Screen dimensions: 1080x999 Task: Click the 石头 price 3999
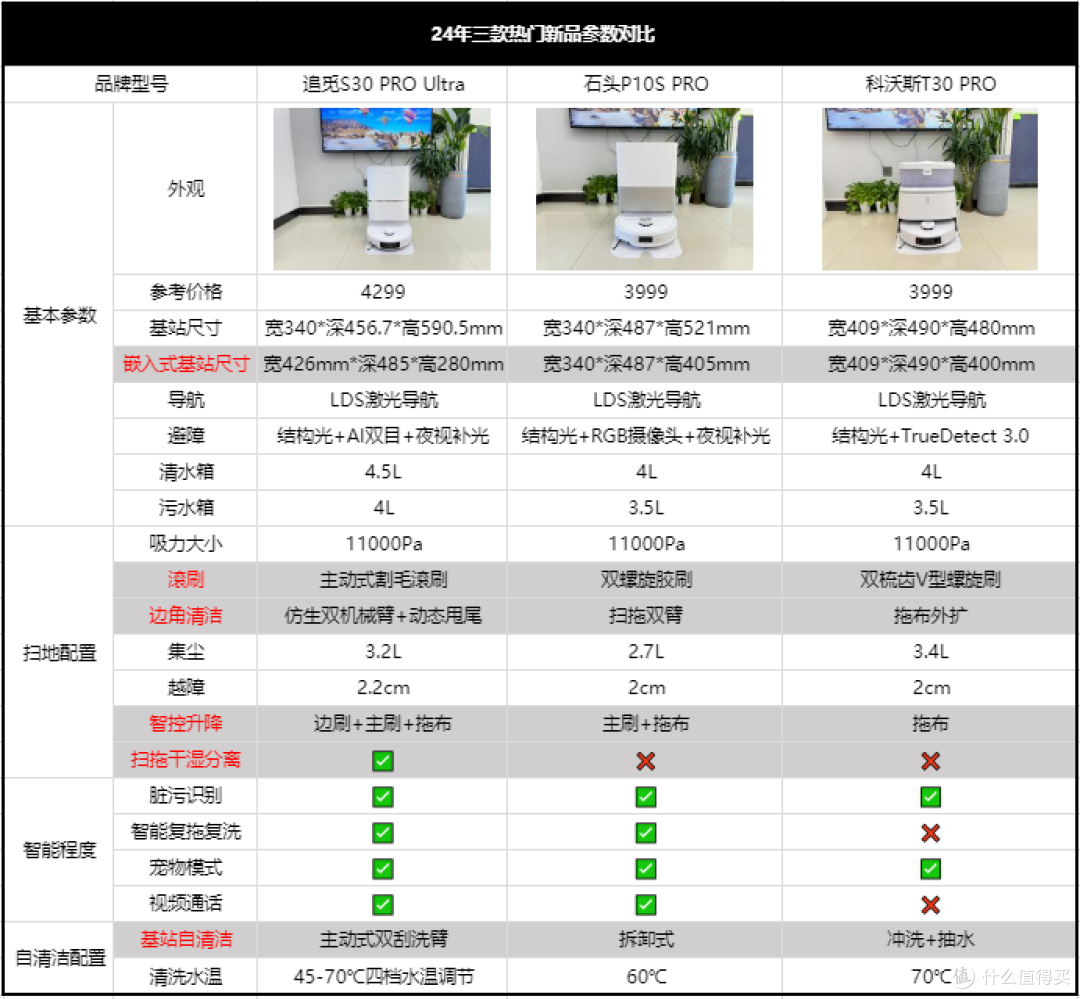click(645, 292)
